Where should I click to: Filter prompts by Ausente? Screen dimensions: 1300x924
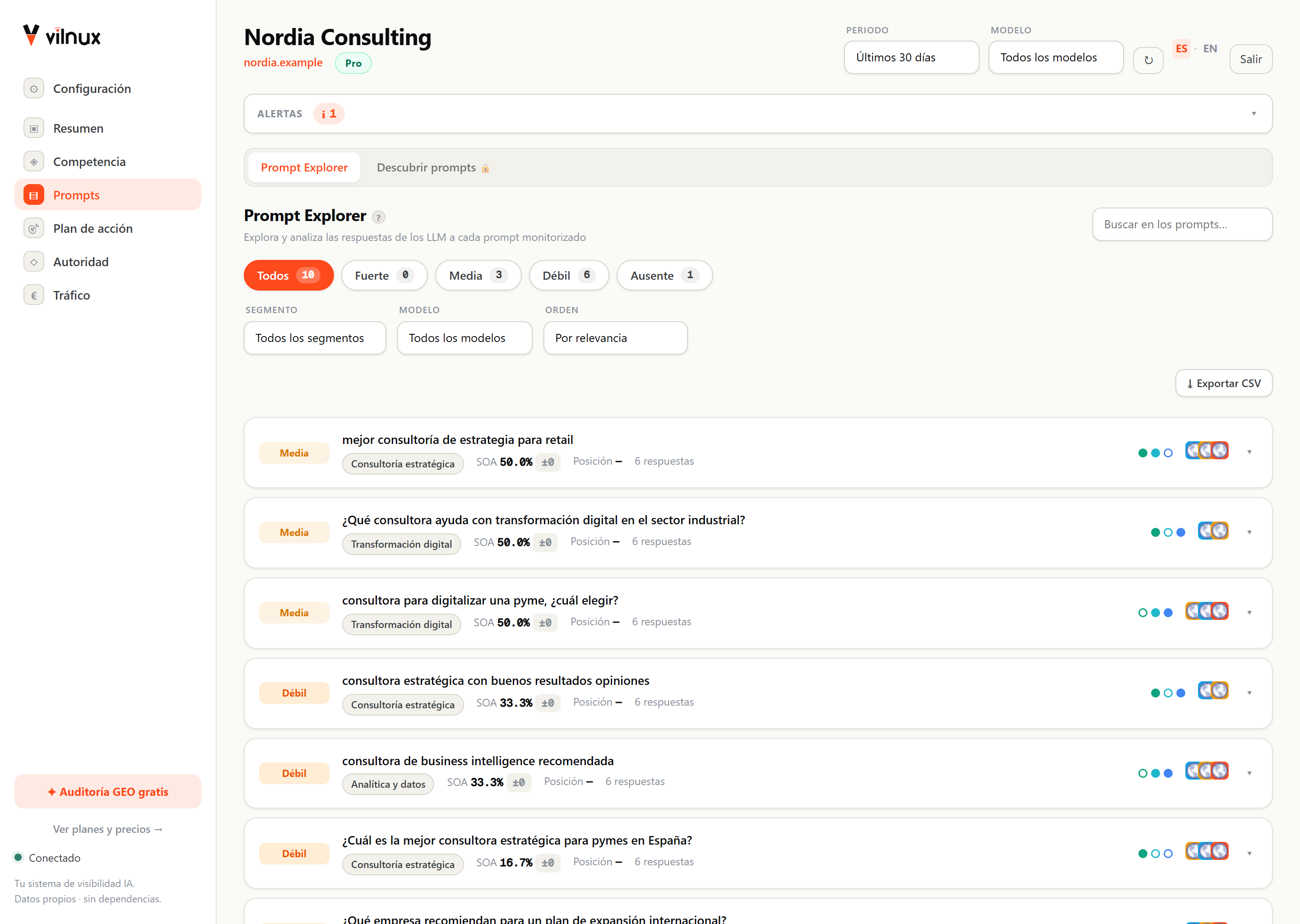pos(664,275)
